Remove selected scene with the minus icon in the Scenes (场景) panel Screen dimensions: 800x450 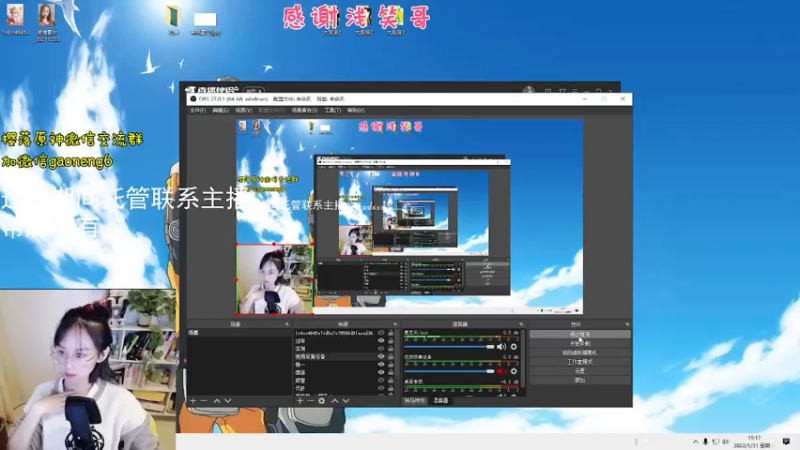[204, 401]
